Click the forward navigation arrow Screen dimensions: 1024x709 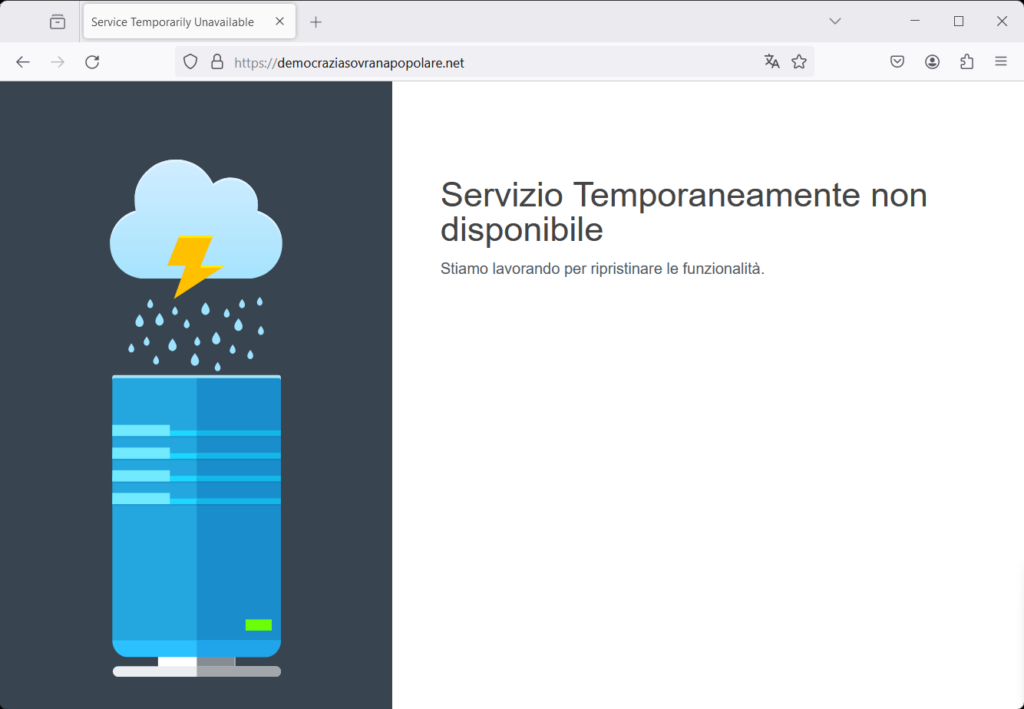point(58,62)
